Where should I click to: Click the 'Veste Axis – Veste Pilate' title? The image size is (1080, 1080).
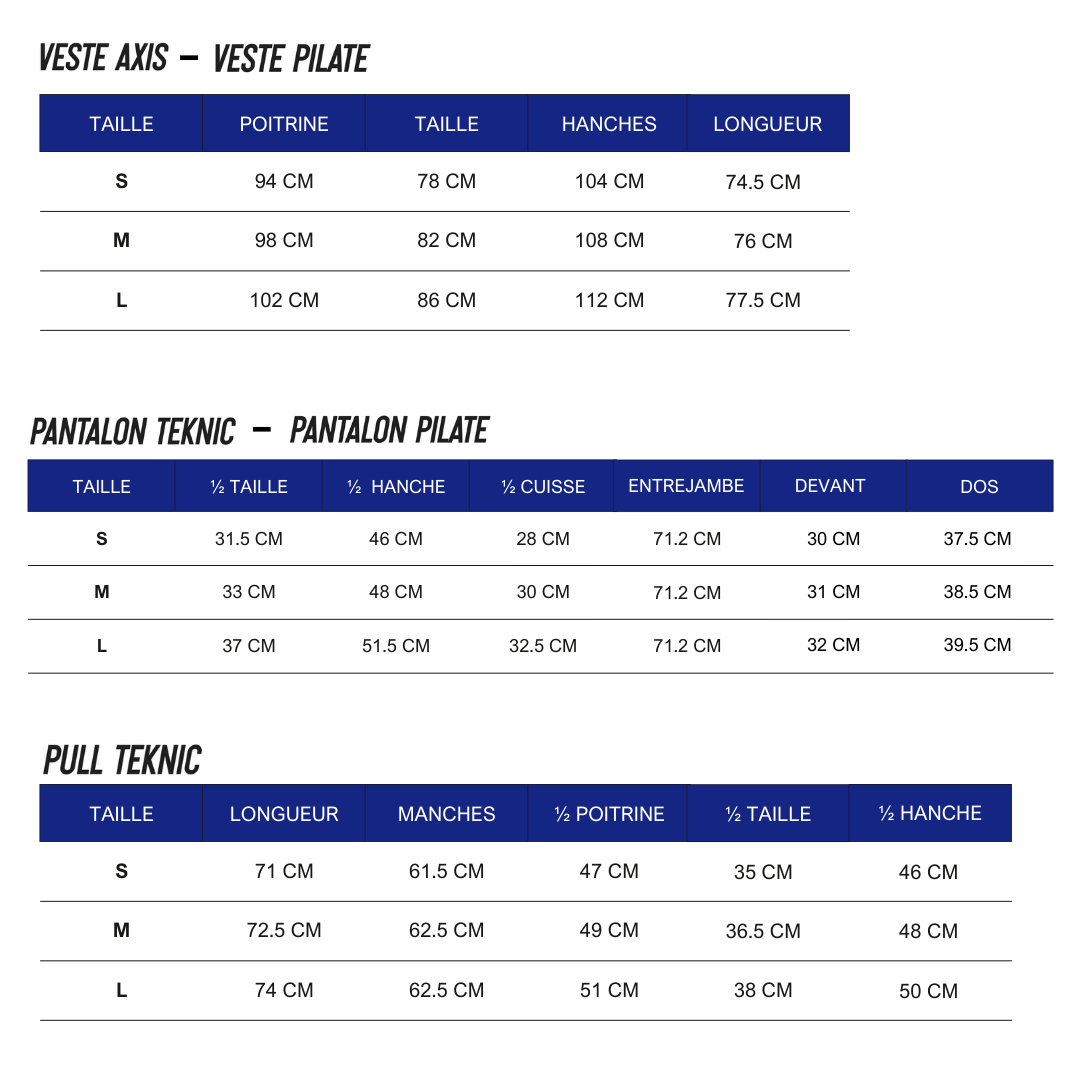click(x=204, y=59)
